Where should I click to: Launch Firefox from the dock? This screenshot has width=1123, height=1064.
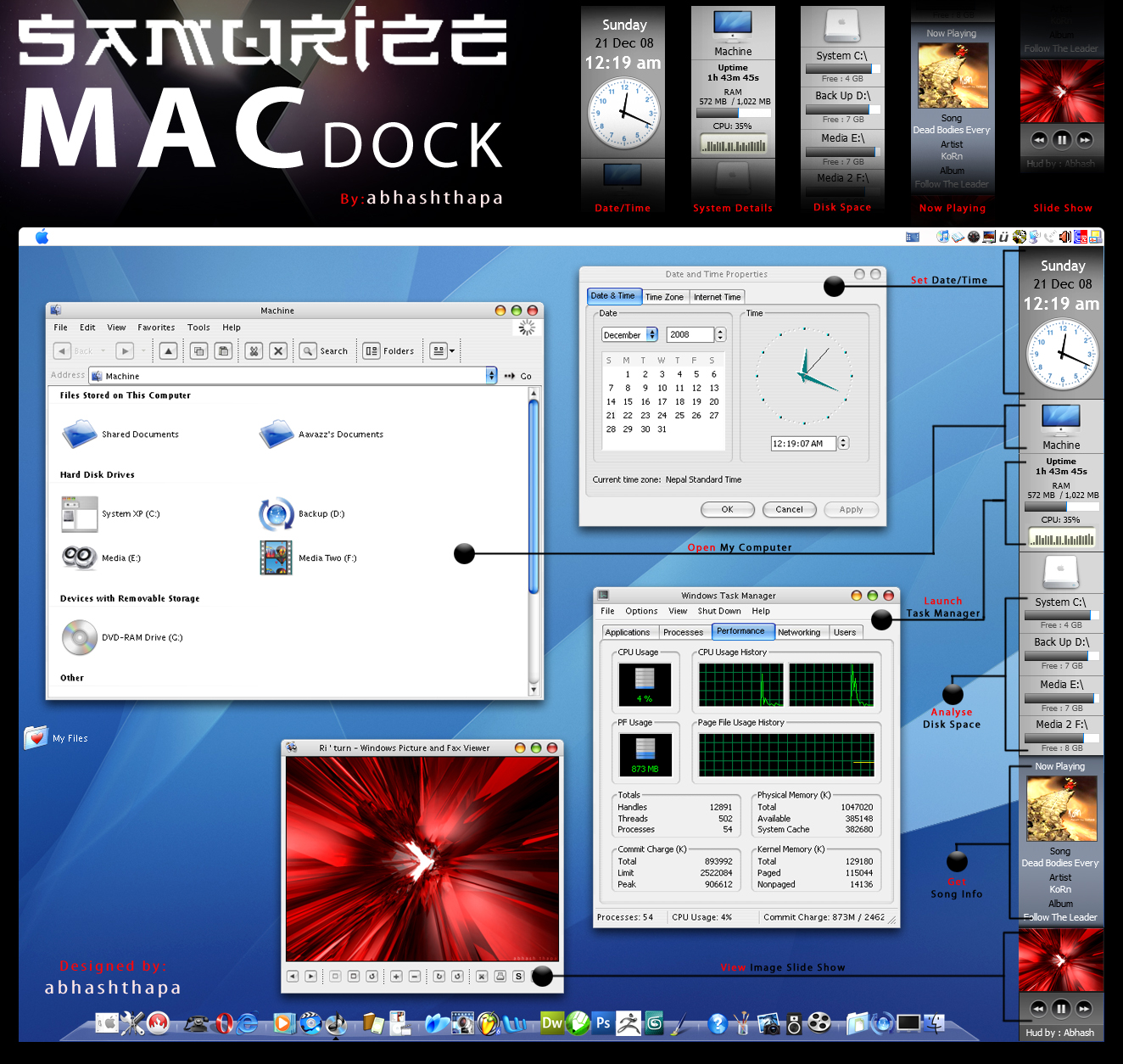click(x=159, y=1024)
